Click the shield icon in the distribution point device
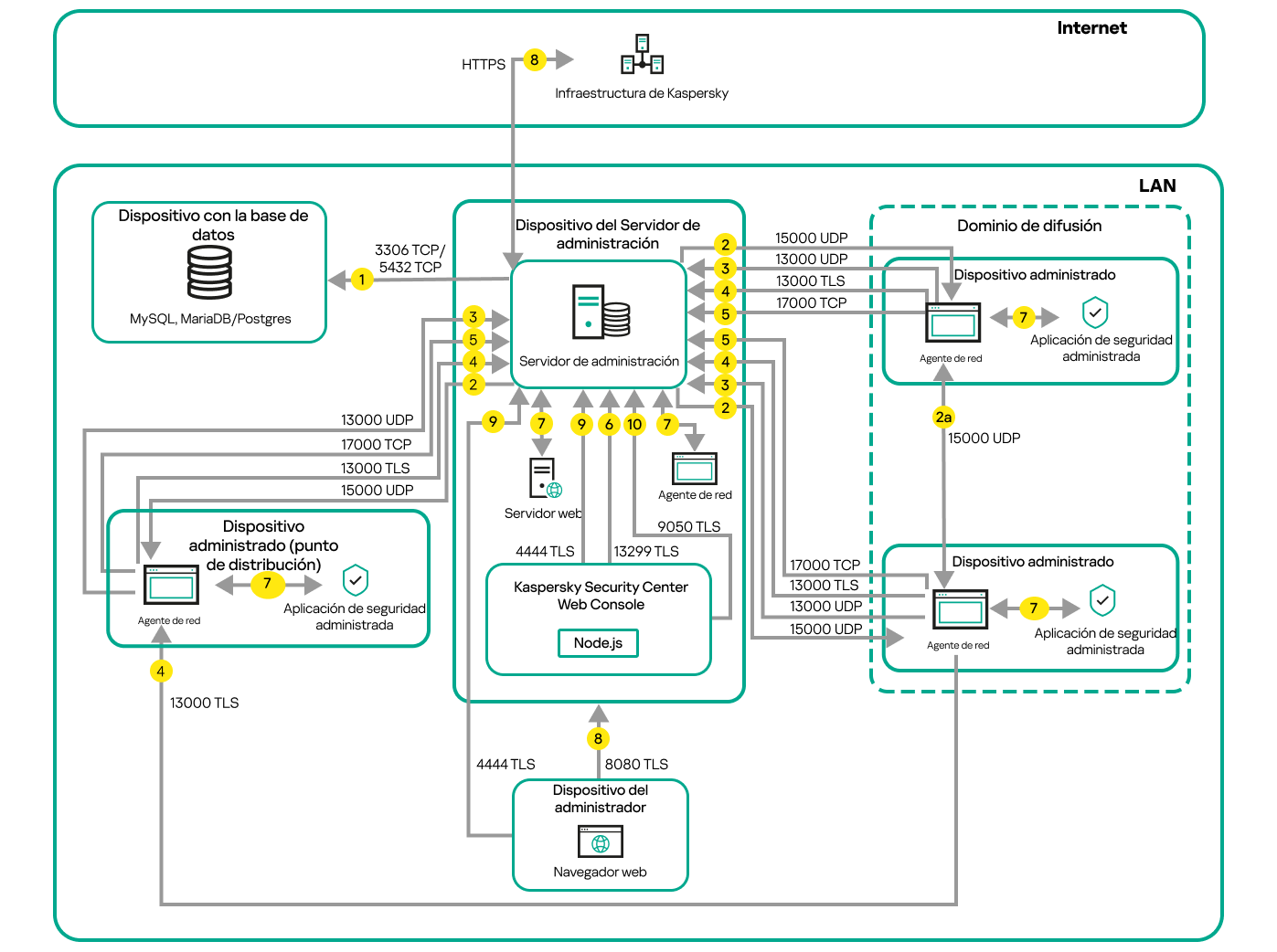 355,579
